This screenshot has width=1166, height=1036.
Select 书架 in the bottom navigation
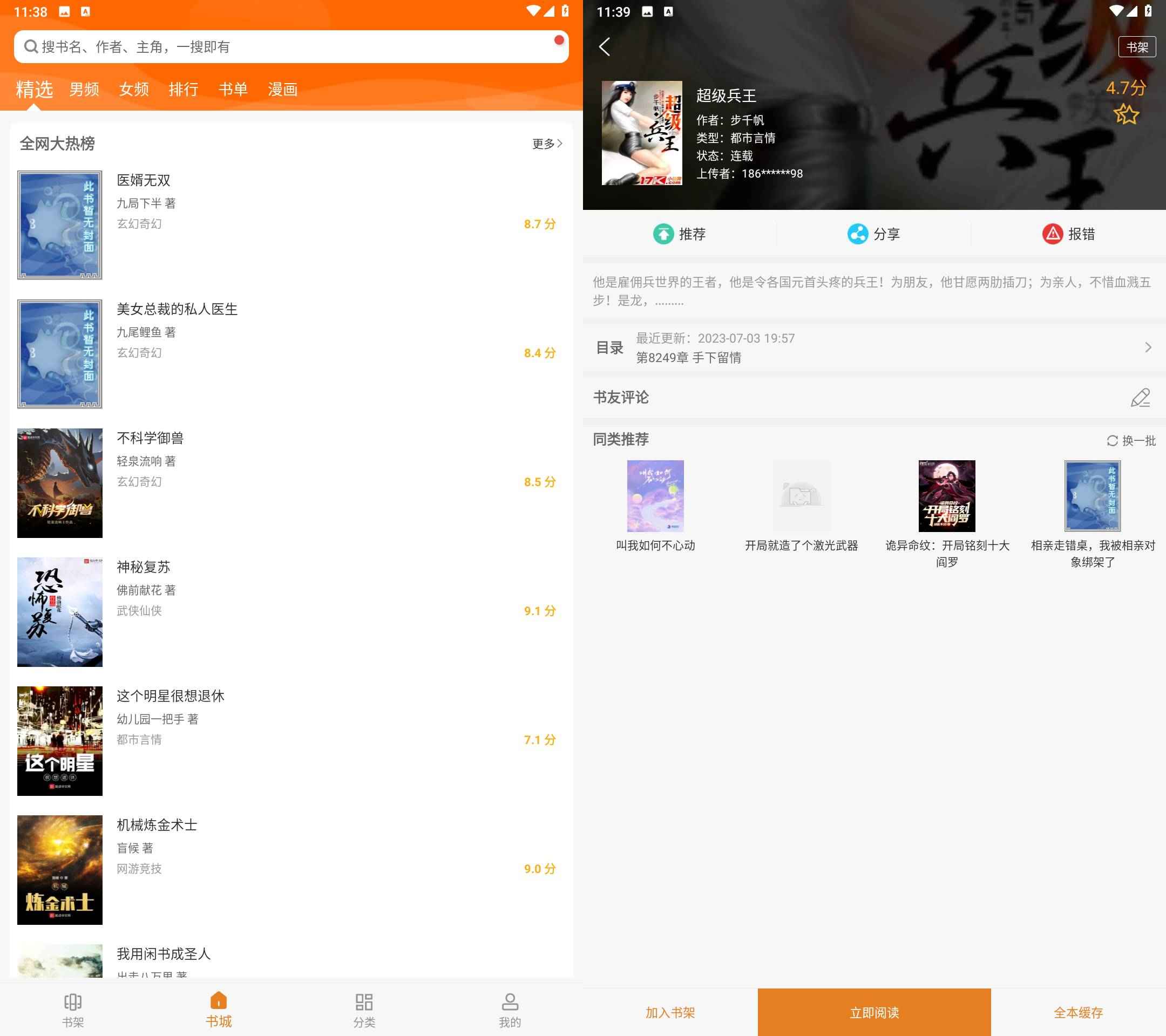click(x=73, y=1009)
